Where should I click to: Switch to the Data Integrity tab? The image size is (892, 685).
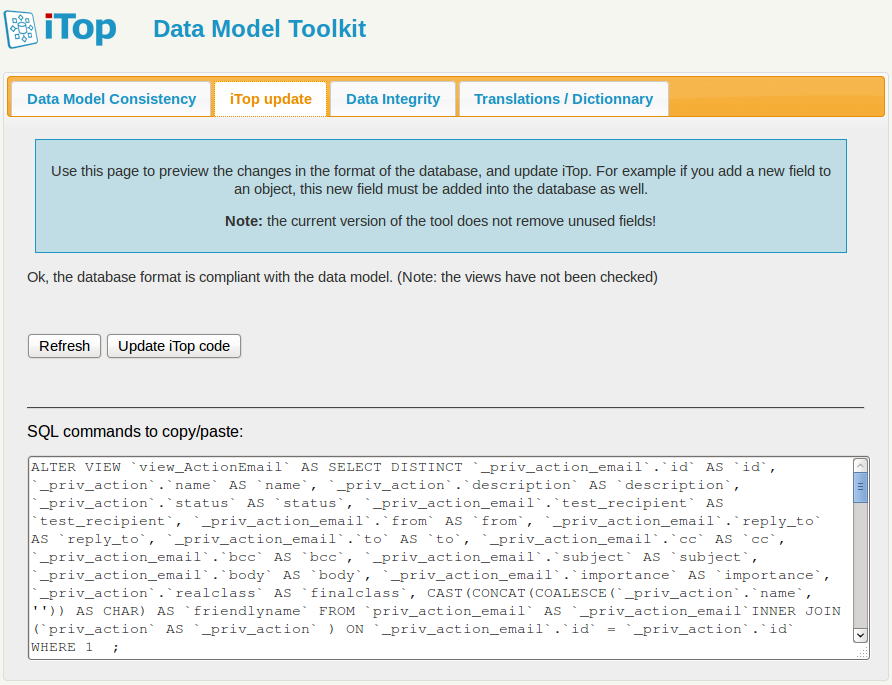(x=393, y=99)
